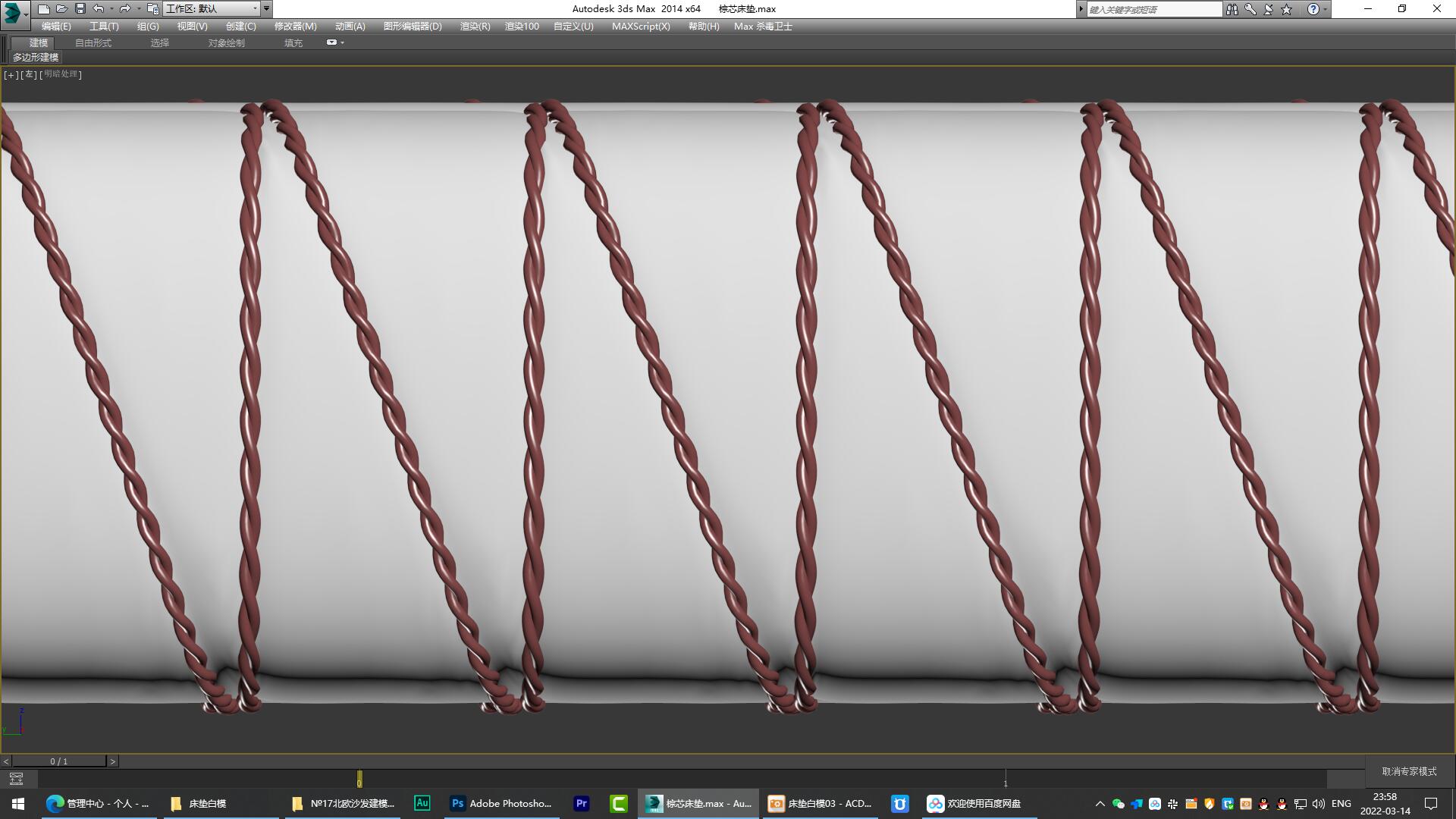Save file using floppy disk icon
1456x819 pixels.
(80, 9)
